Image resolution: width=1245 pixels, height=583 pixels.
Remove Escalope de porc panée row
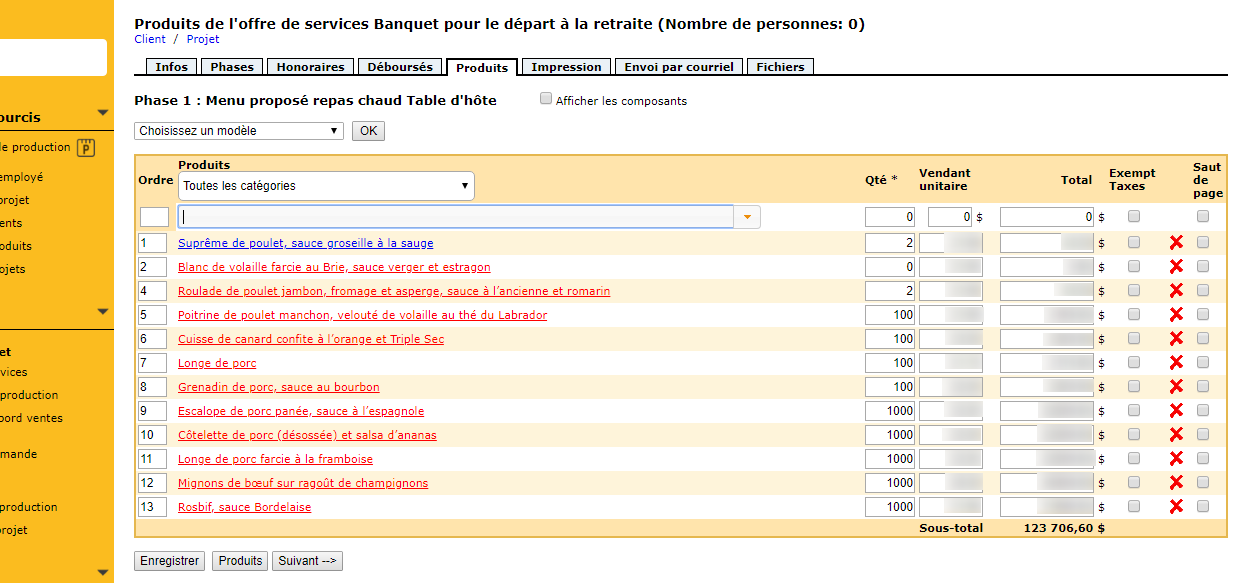(1176, 411)
